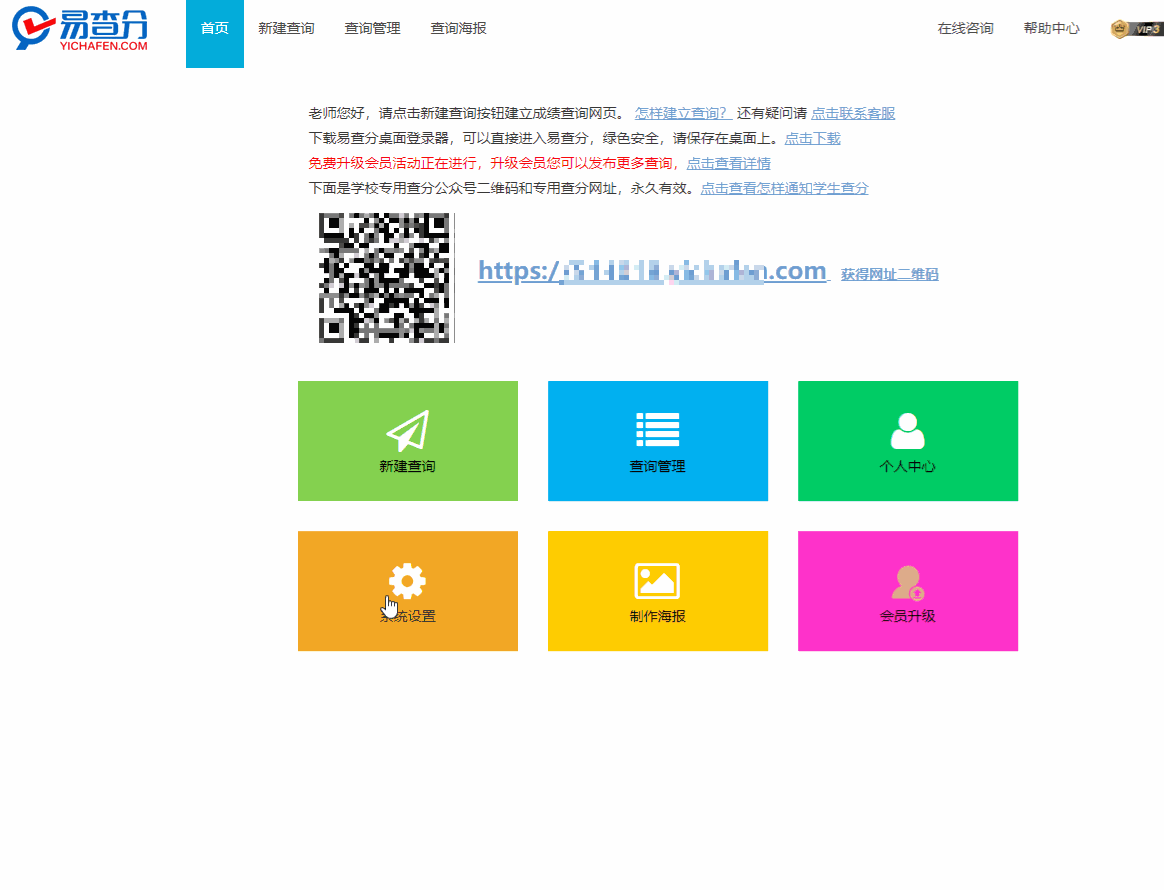
Task: Click the 查询管理 tile label
Action: point(658,466)
